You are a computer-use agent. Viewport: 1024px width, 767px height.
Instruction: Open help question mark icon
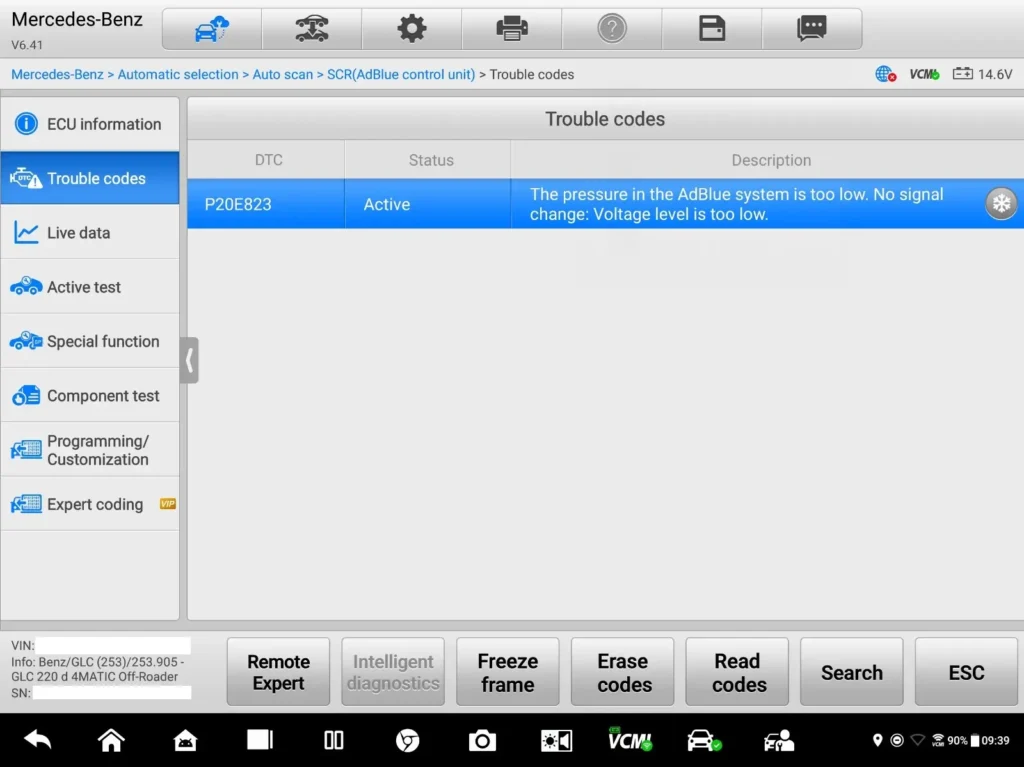coord(611,29)
